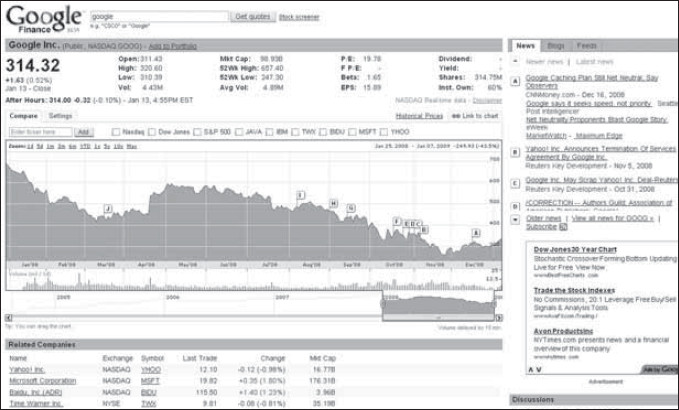Set chart zoom to 3m
The width and height of the screenshot is (679, 410).
click(x=61, y=146)
